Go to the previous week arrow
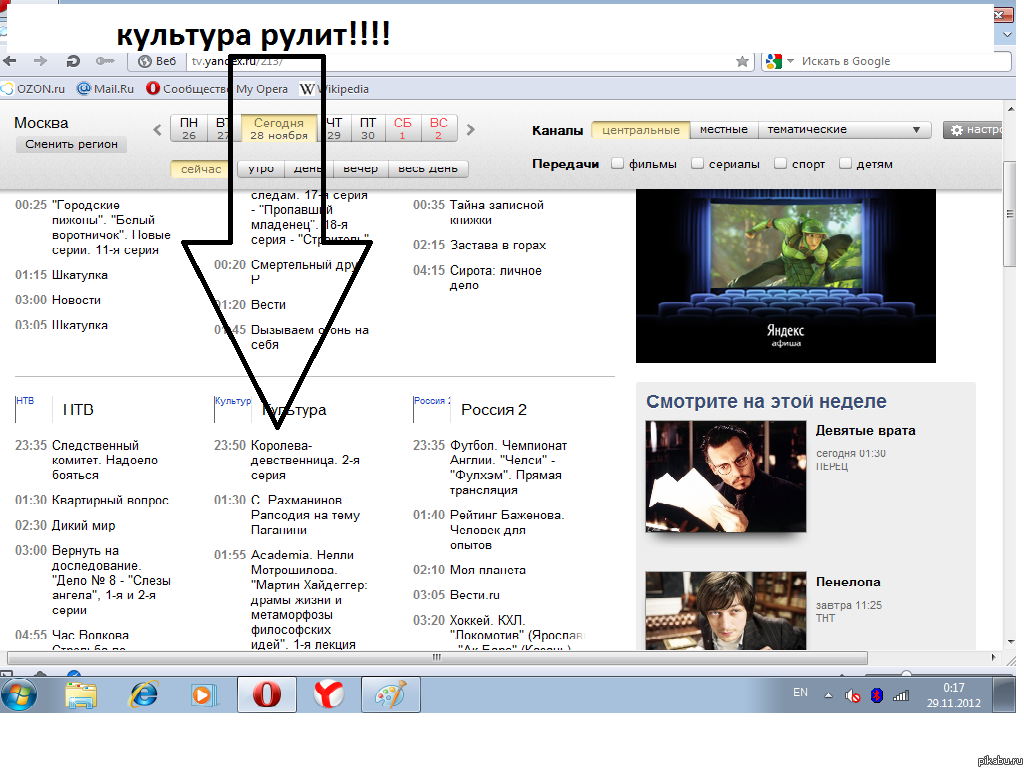 [157, 129]
